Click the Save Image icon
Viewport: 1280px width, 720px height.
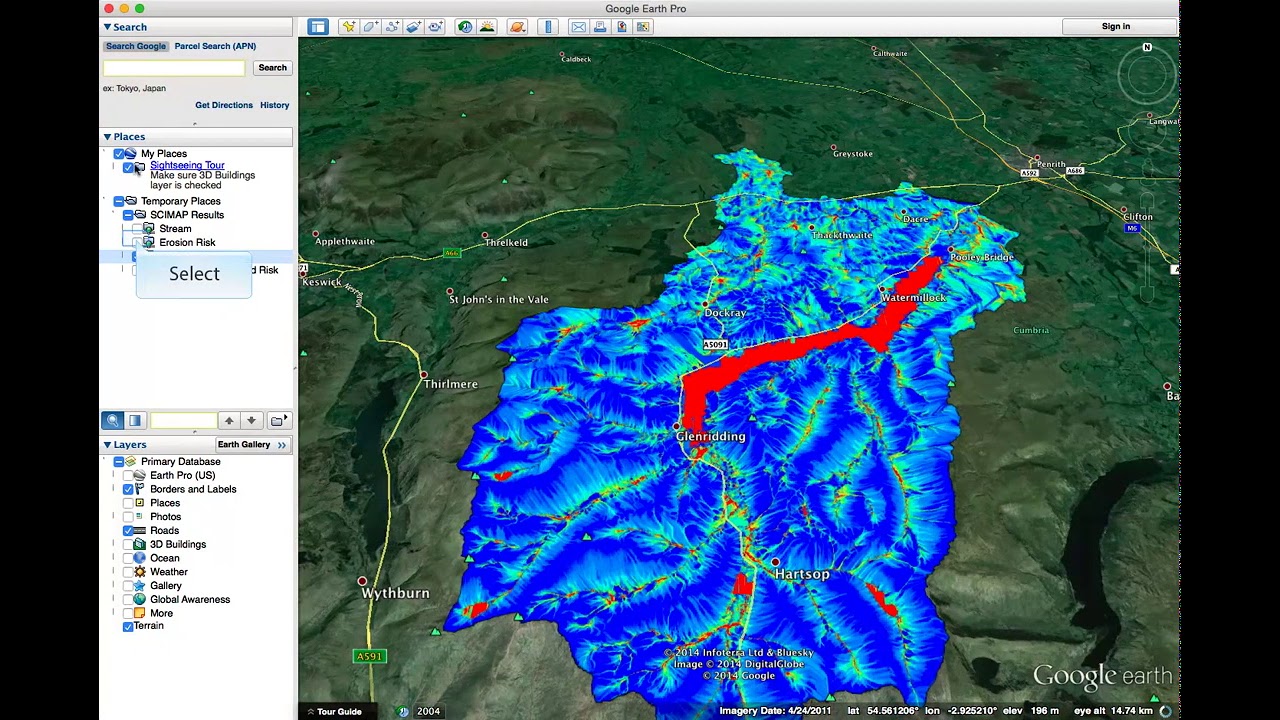[622, 27]
